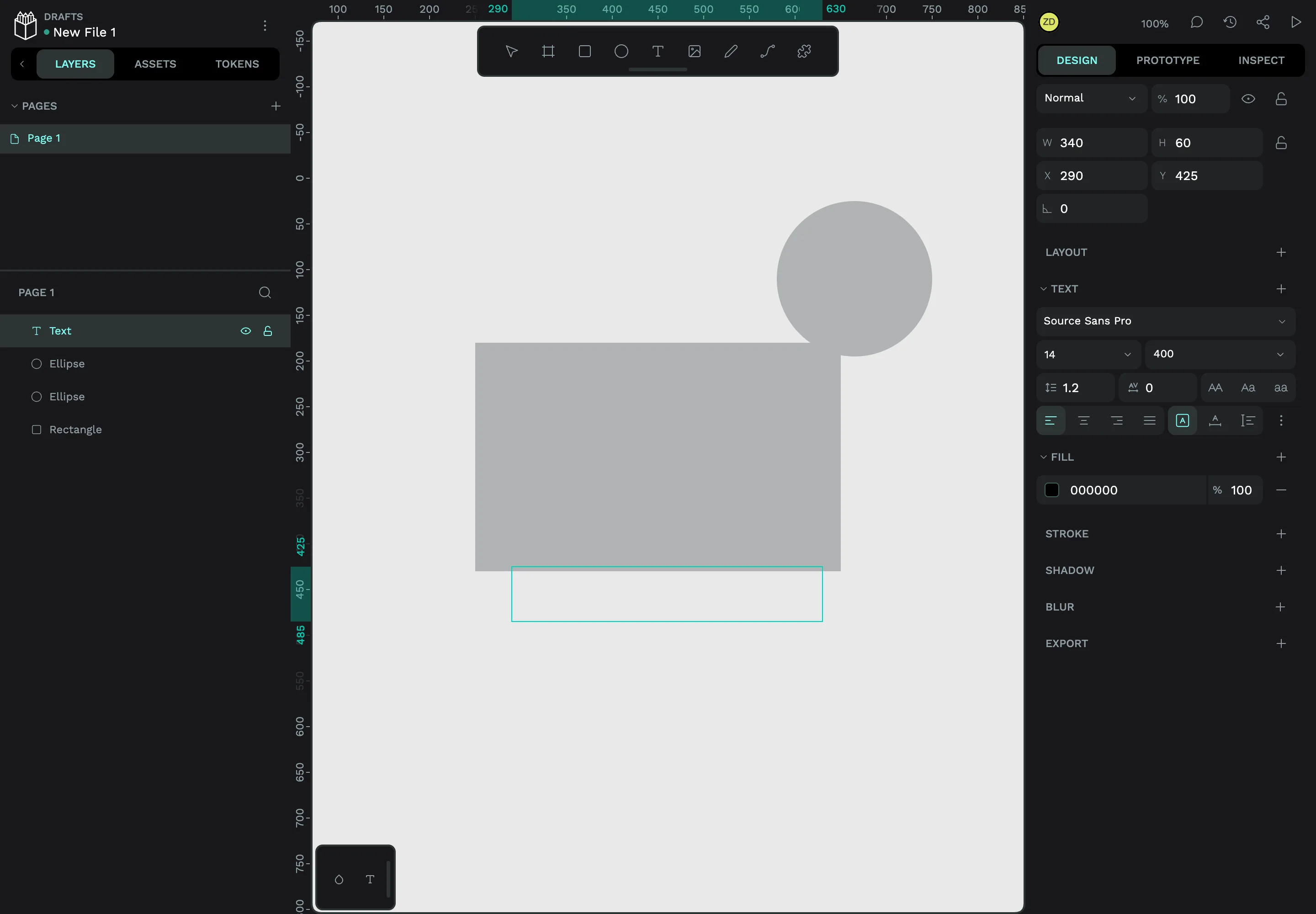The height and width of the screenshot is (914, 1316).
Task: Open the Plugins puzzle icon
Action: 804,52
